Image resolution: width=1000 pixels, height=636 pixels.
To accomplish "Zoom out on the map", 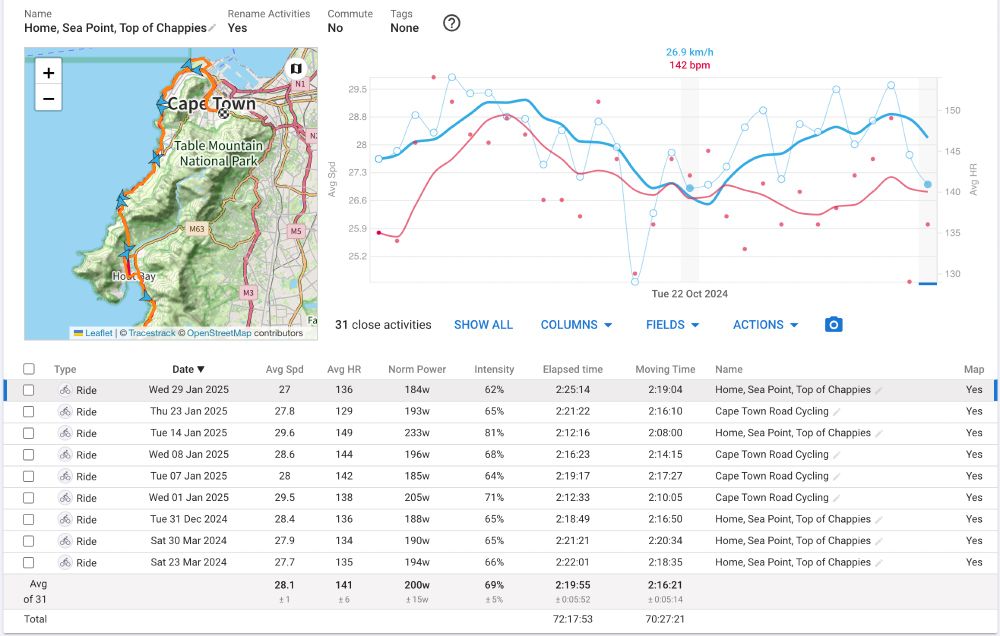I will point(48,98).
